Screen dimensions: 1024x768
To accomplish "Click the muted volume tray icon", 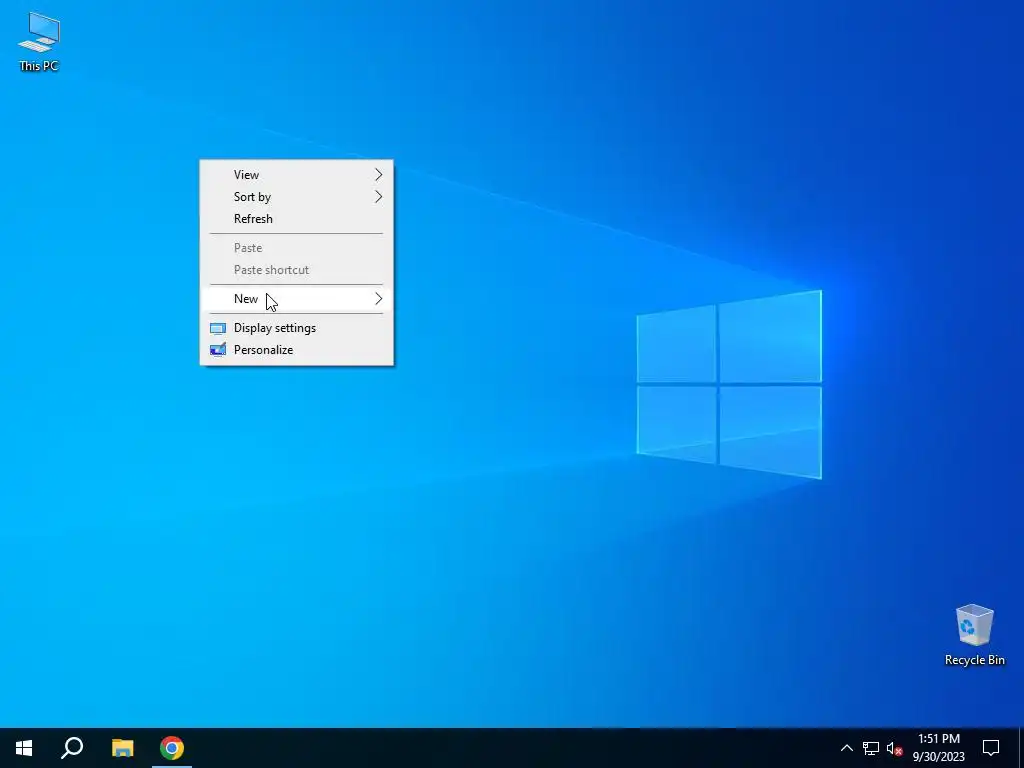I will point(894,748).
